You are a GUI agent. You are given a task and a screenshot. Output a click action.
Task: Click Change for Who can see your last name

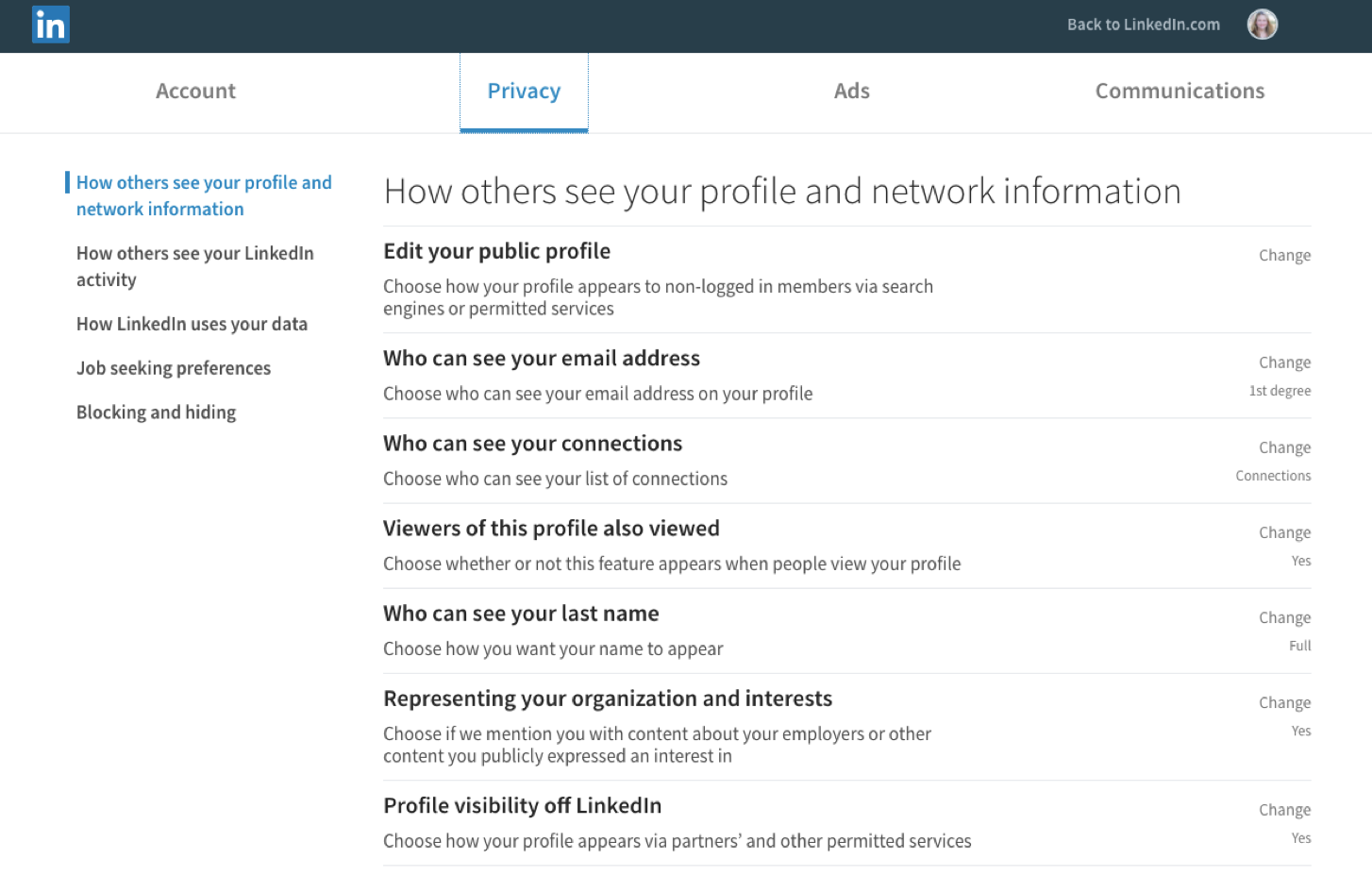coord(1284,618)
